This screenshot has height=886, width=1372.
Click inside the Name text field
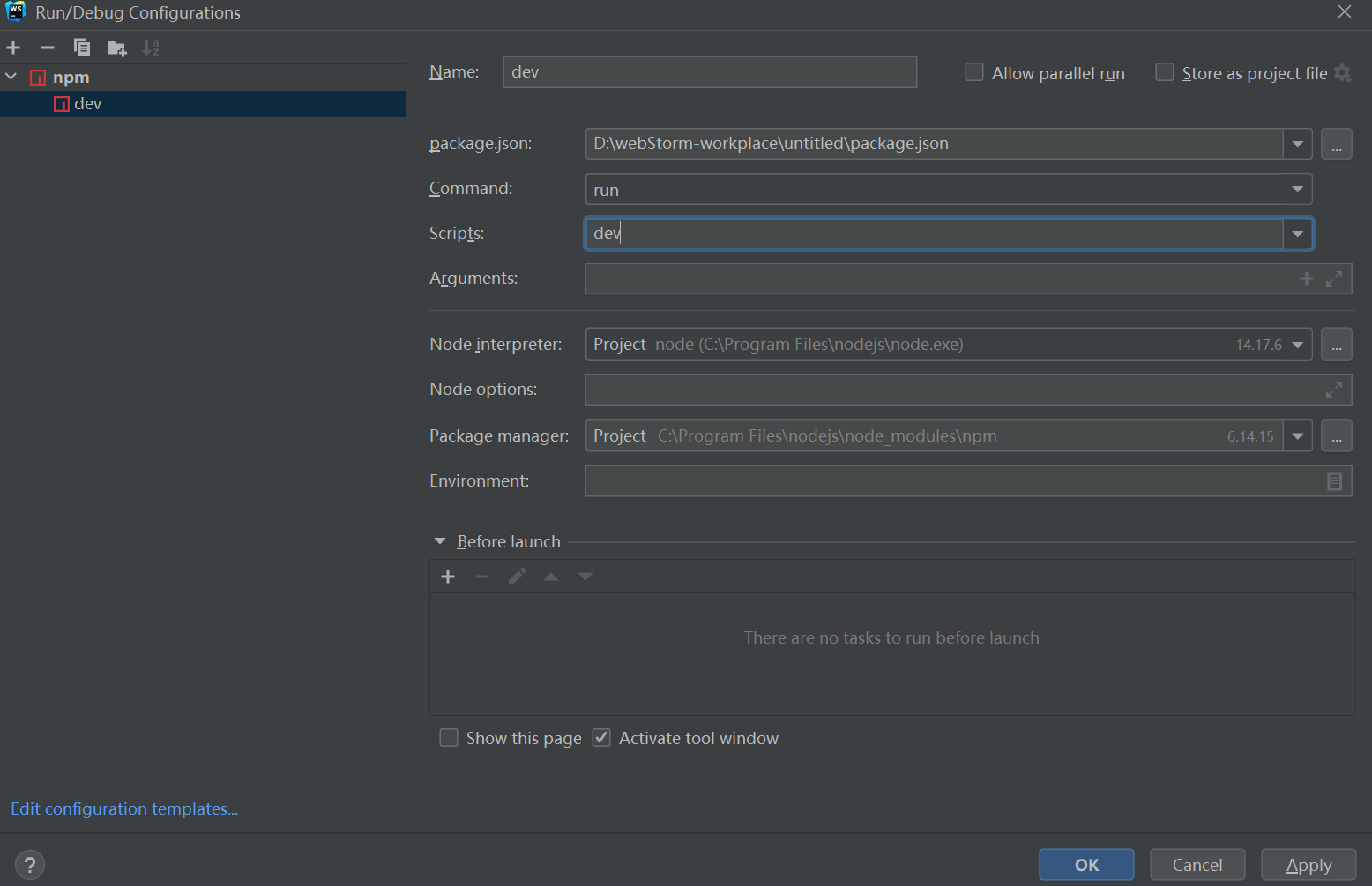pos(709,72)
